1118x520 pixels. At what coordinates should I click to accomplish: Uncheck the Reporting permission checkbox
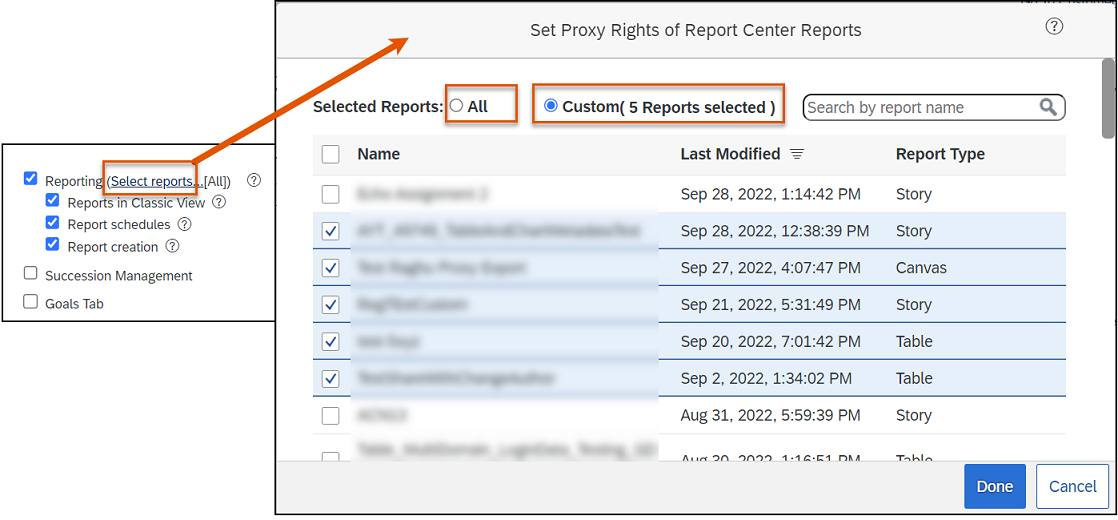(30, 180)
